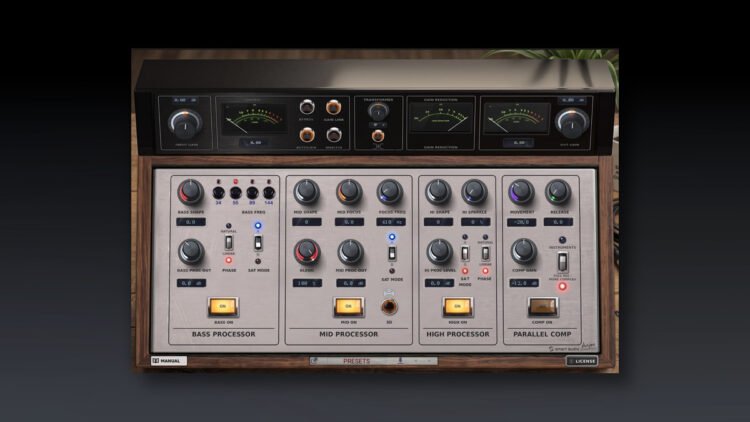Click the Mid Shape value display
Viewport: 750px width, 422px height.
307,222
